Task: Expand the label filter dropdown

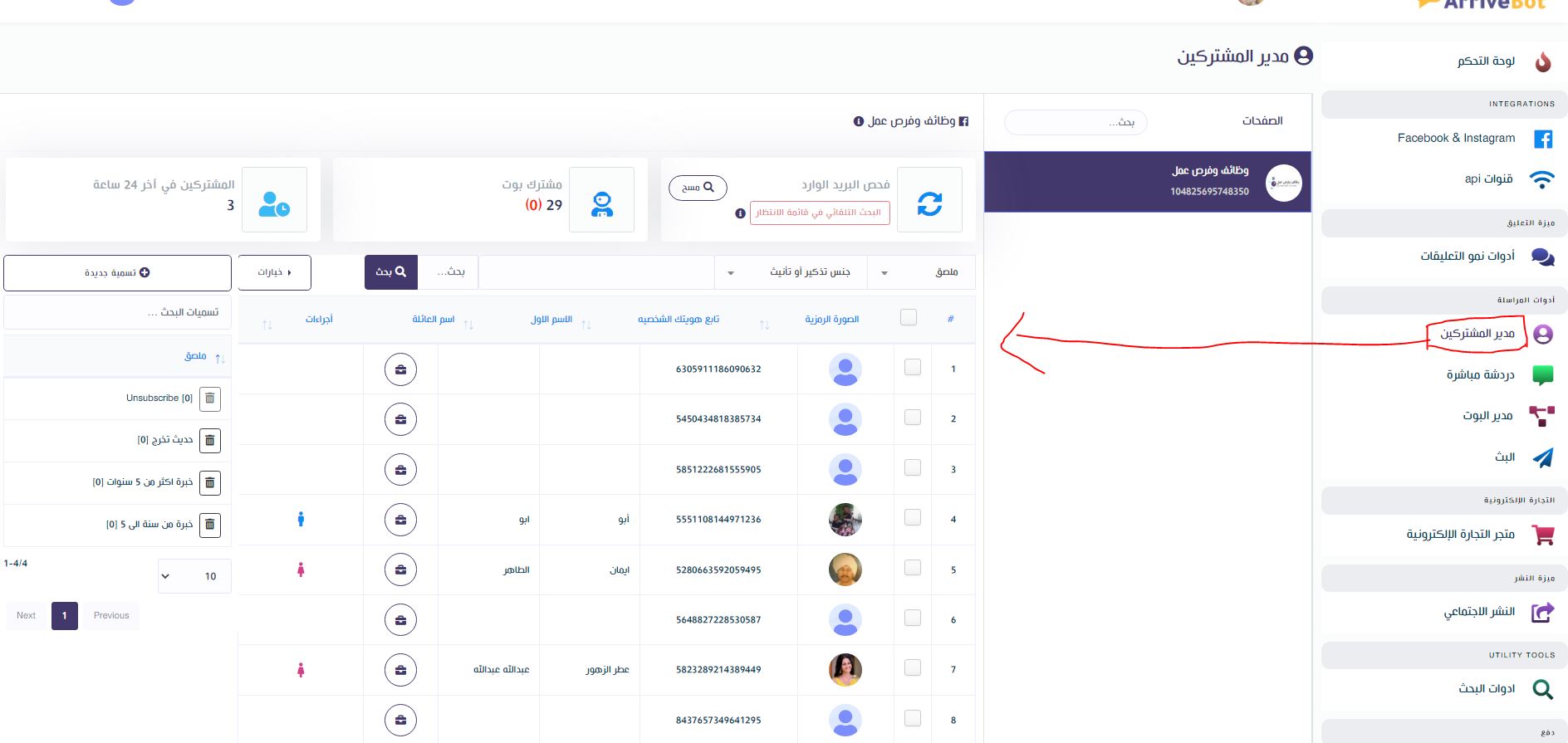Action: (x=920, y=272)
